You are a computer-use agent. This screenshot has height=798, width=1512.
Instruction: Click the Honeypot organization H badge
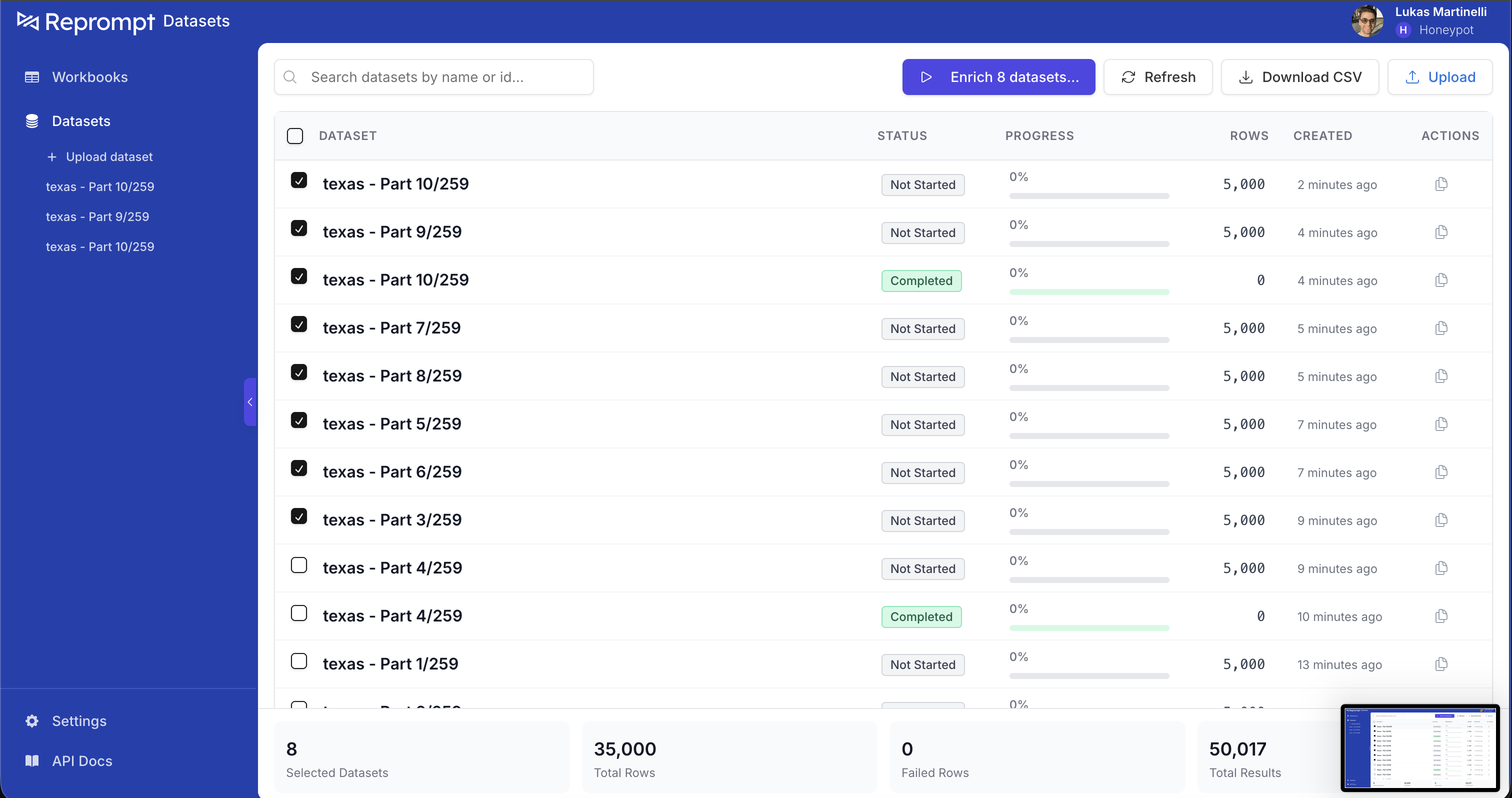1403,30
